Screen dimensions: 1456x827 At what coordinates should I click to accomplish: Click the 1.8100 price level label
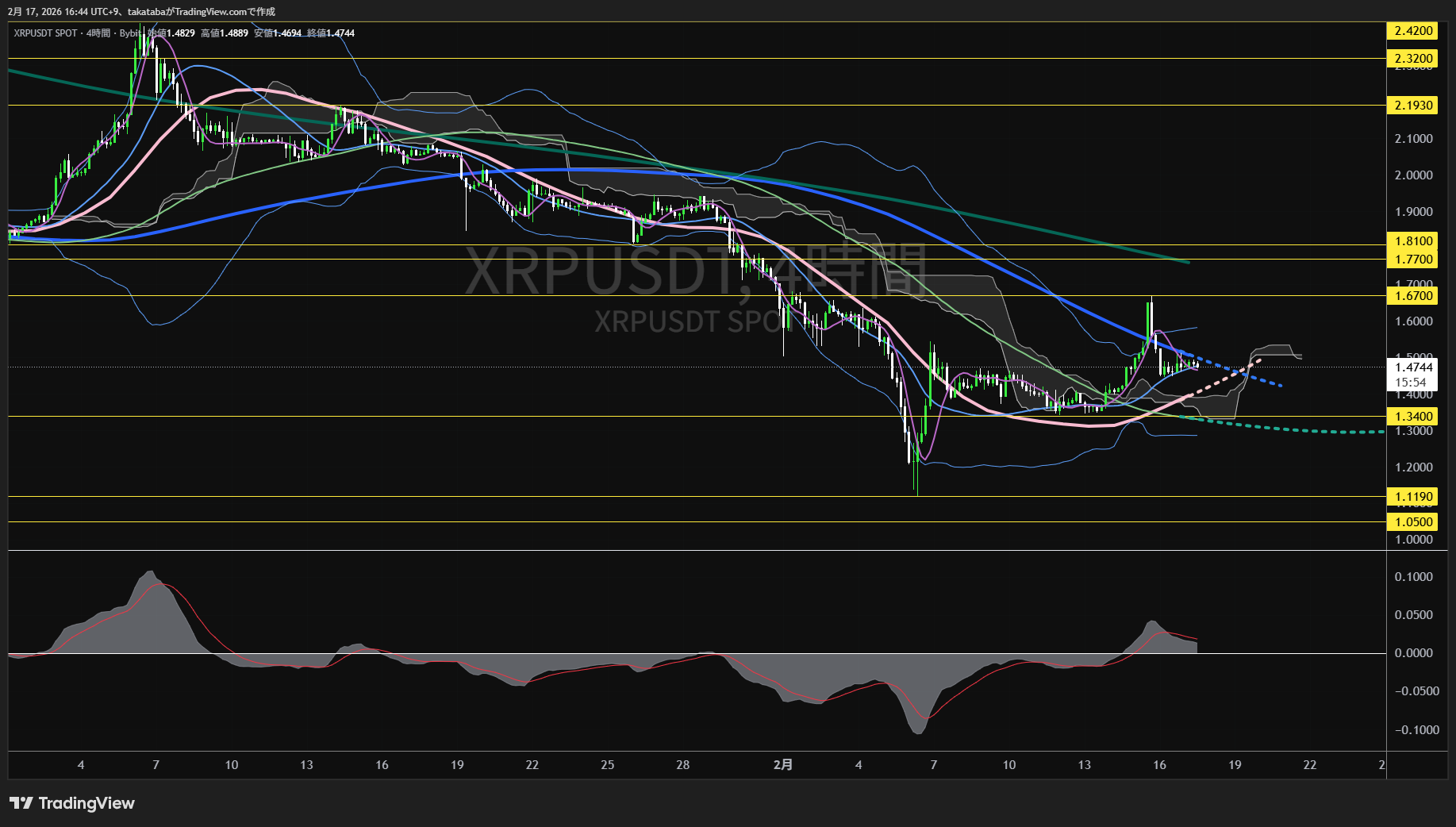click(x=1413, y=241)
